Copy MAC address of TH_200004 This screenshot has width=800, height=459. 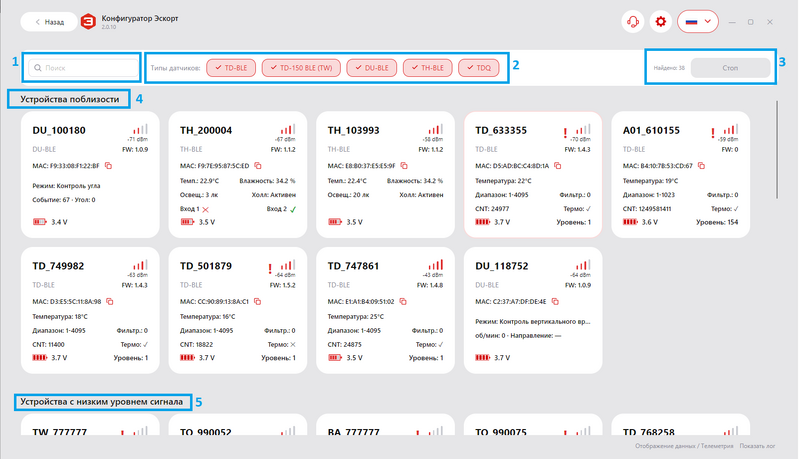click(x=258, y=166)
